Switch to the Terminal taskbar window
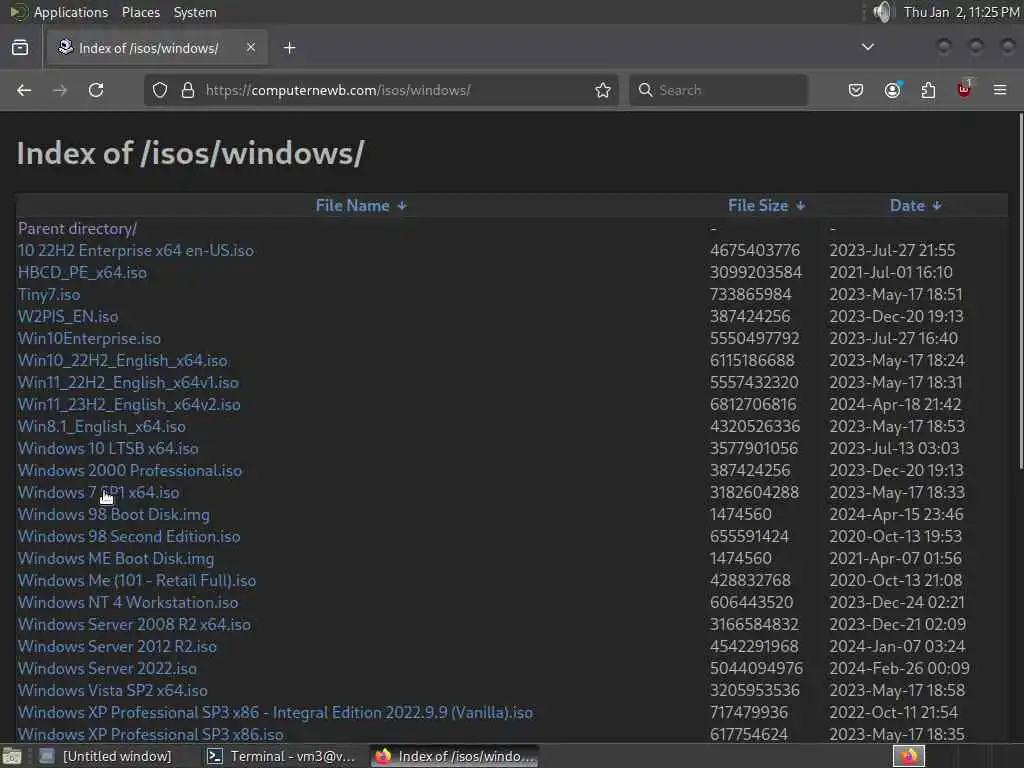 pyautogui.click(x=281, y=756)
